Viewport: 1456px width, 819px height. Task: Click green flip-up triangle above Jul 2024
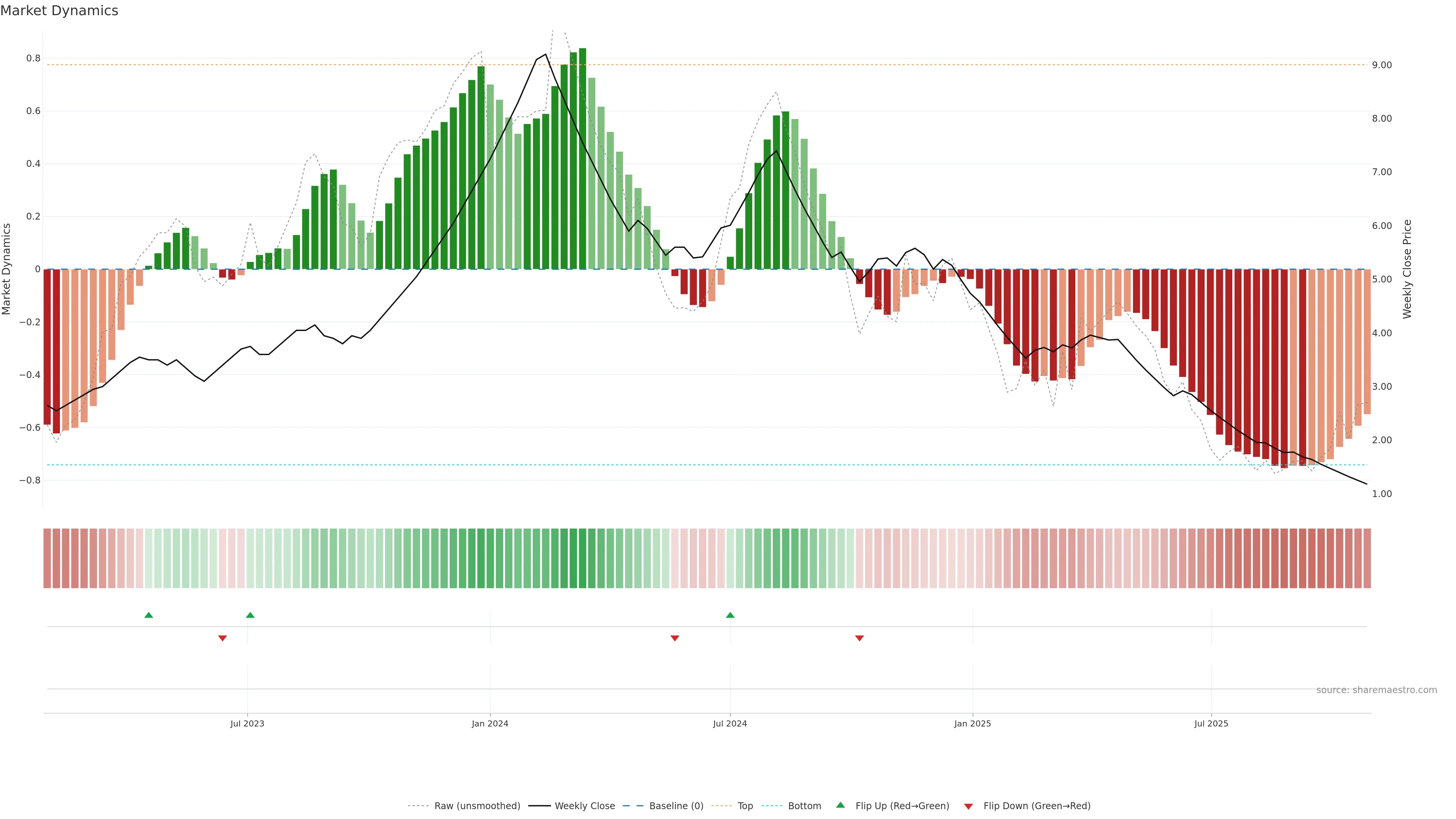tap(730, 615)
